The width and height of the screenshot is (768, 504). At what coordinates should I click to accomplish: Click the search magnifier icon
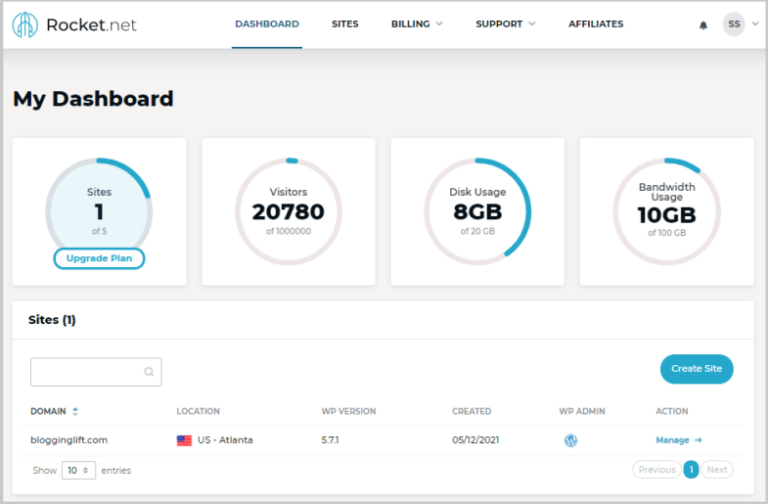click(x=149, y=372)
